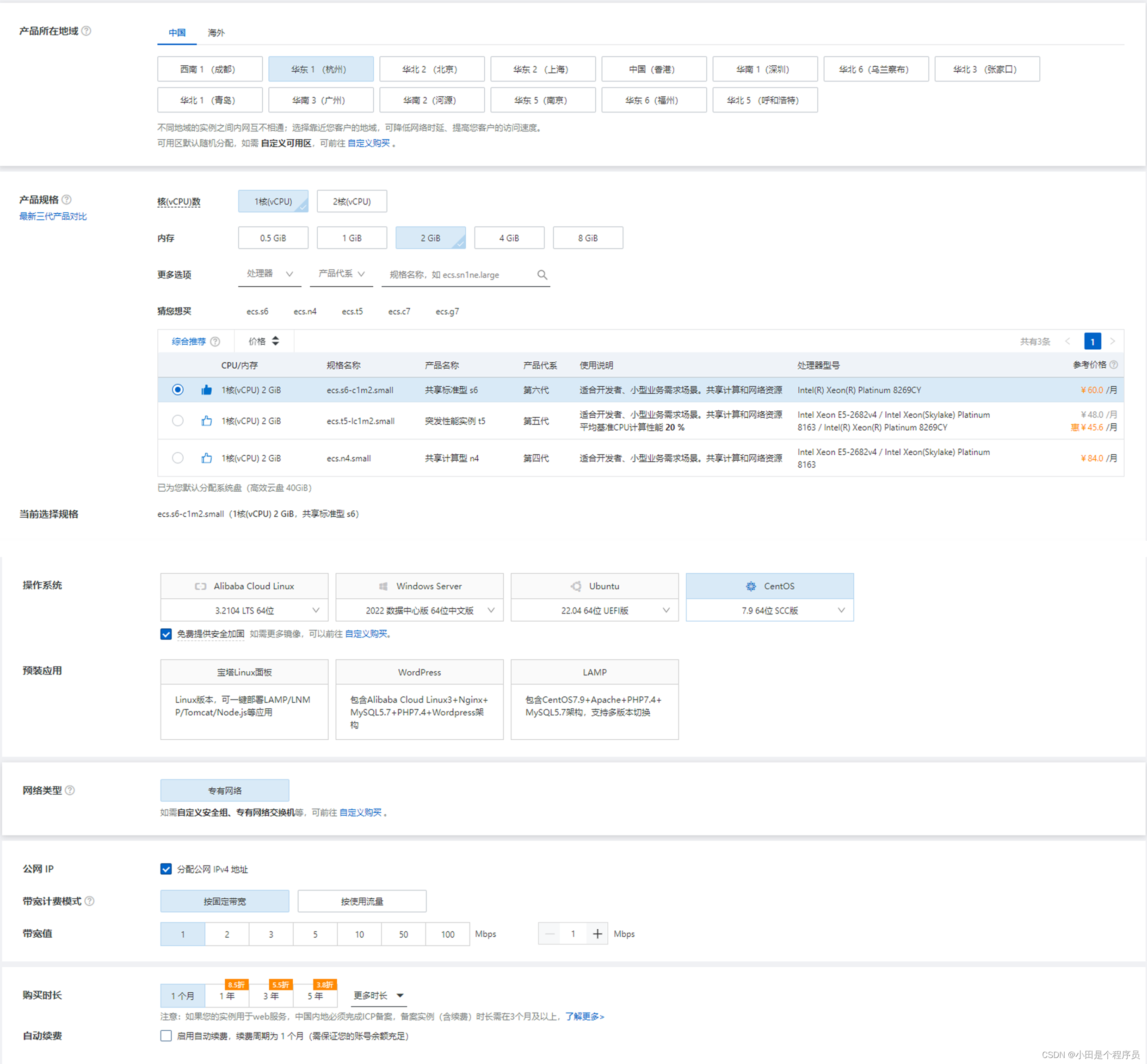This screenshot has width=1147, height=1064.
Task: Click the thumbs-up icon on ecs.n4.small row
Action: [x=207, y=458]
